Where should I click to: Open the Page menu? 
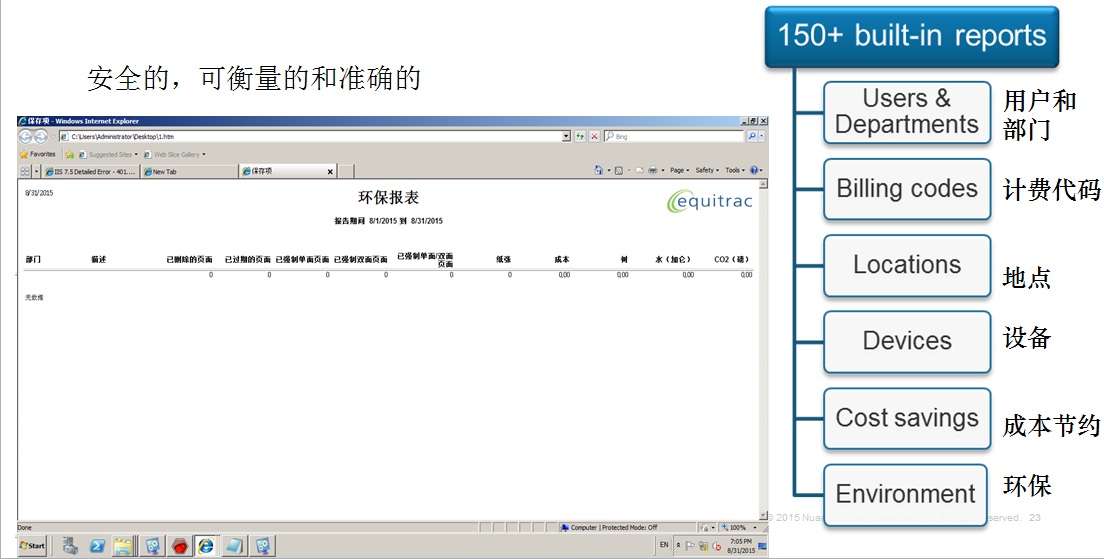coord(679,170)
